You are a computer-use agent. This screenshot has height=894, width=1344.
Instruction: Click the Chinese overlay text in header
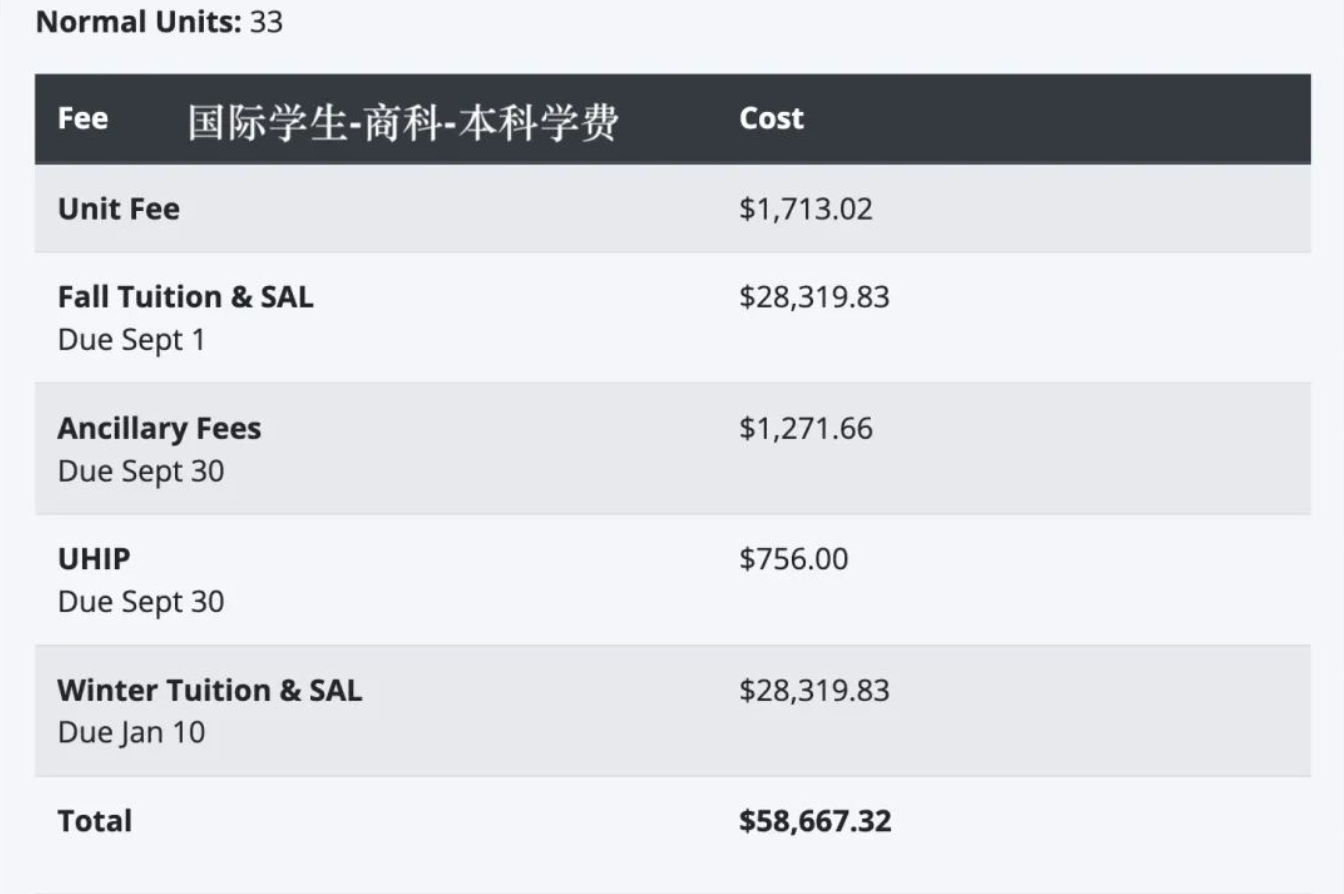pos(403,123)
